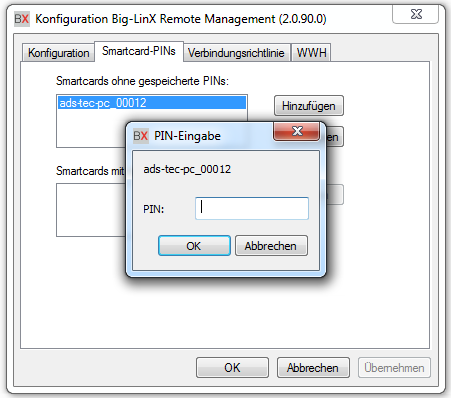Click the BX icon in PIN-Eingabe dialog

click(x=140, y=136)
